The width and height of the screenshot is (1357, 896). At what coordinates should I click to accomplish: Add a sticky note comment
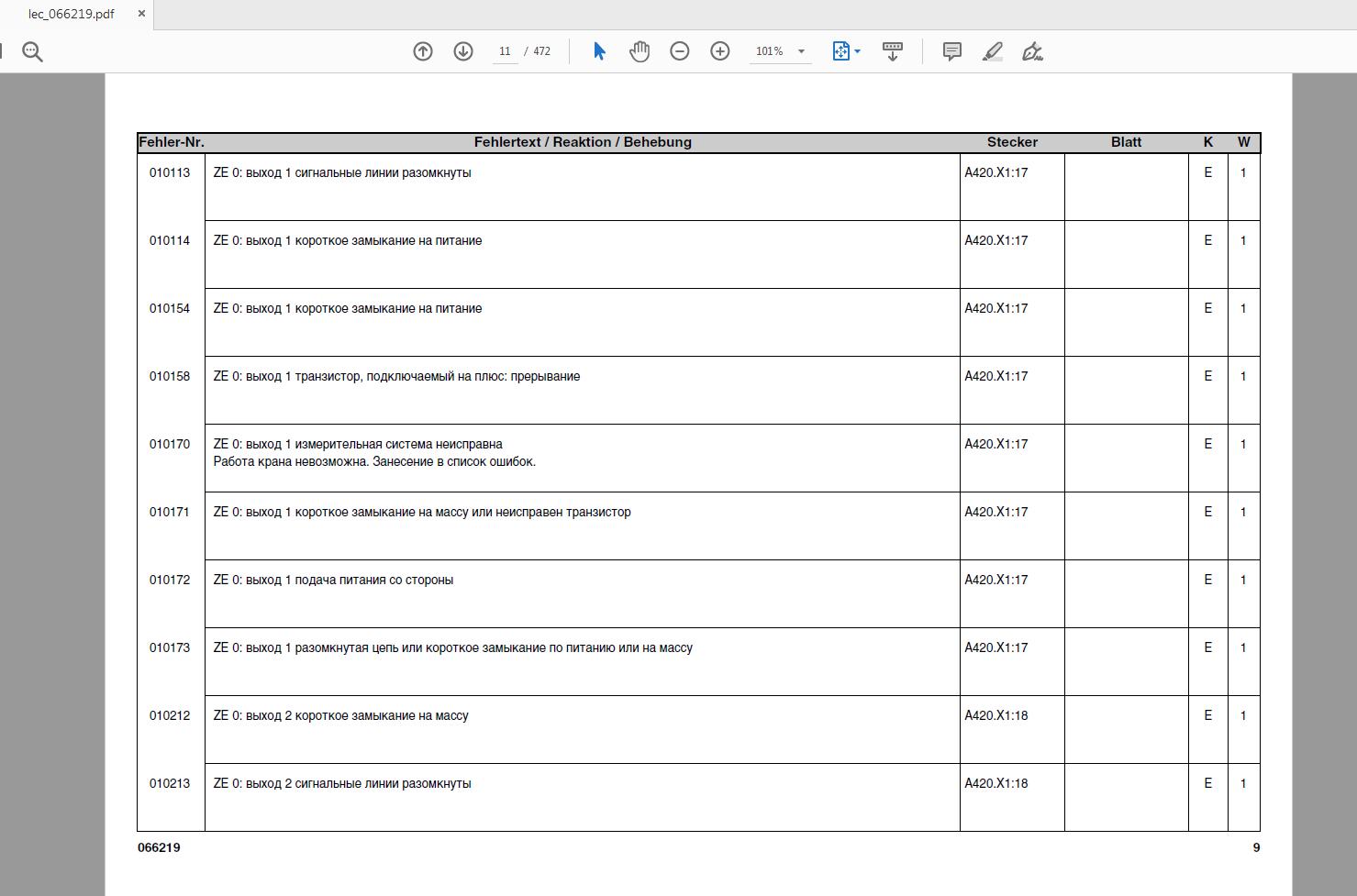[952, 51]
